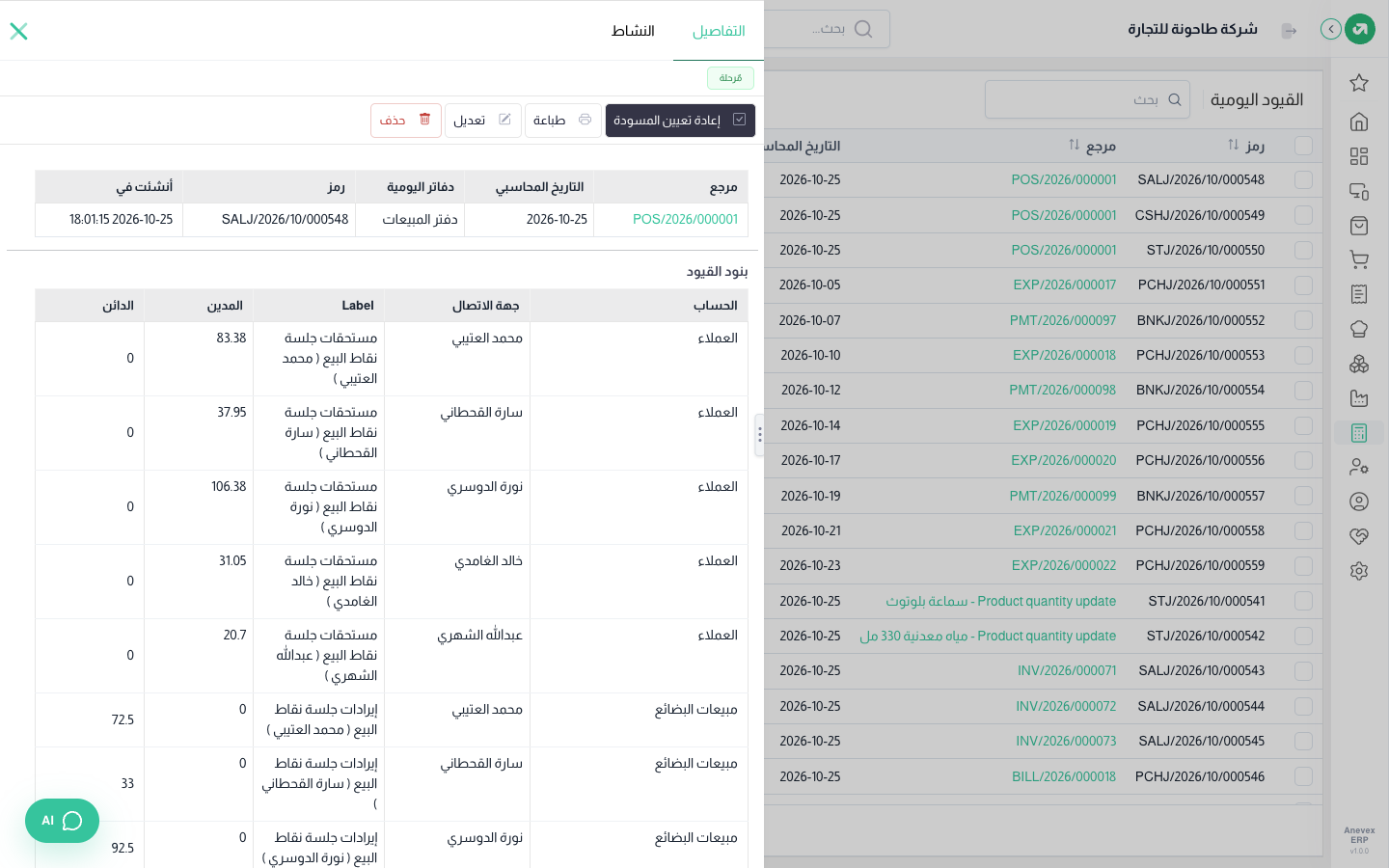Open the shopping cart icon in sidebar
Image resolution: width=1389 pixels, height=868 pixels.
click(x=1359, y=259)
